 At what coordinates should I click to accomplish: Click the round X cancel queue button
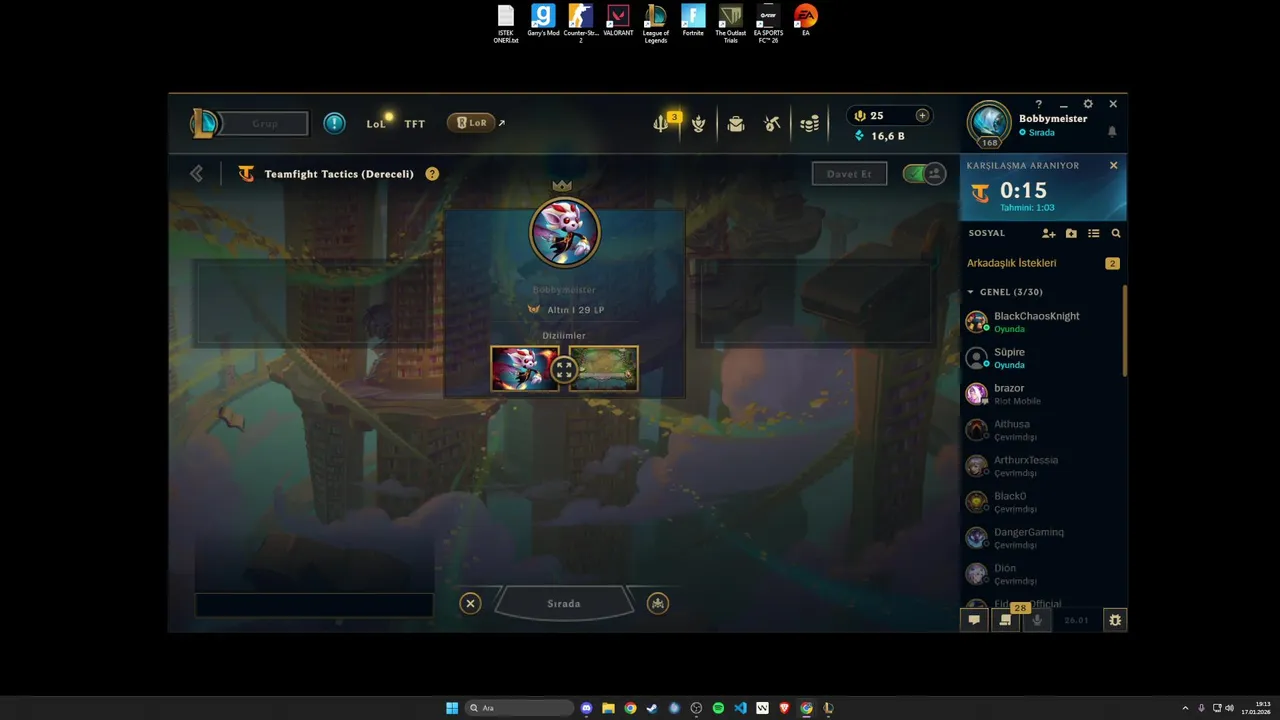(470, 603)
